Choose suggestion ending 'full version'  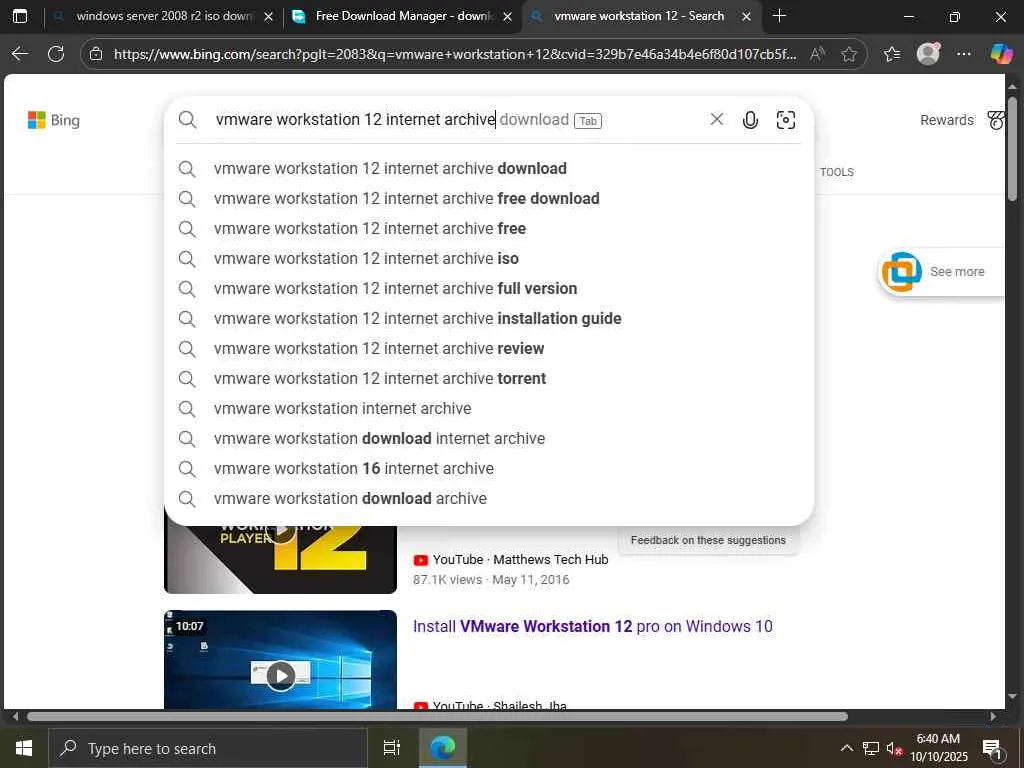(488, 289)
